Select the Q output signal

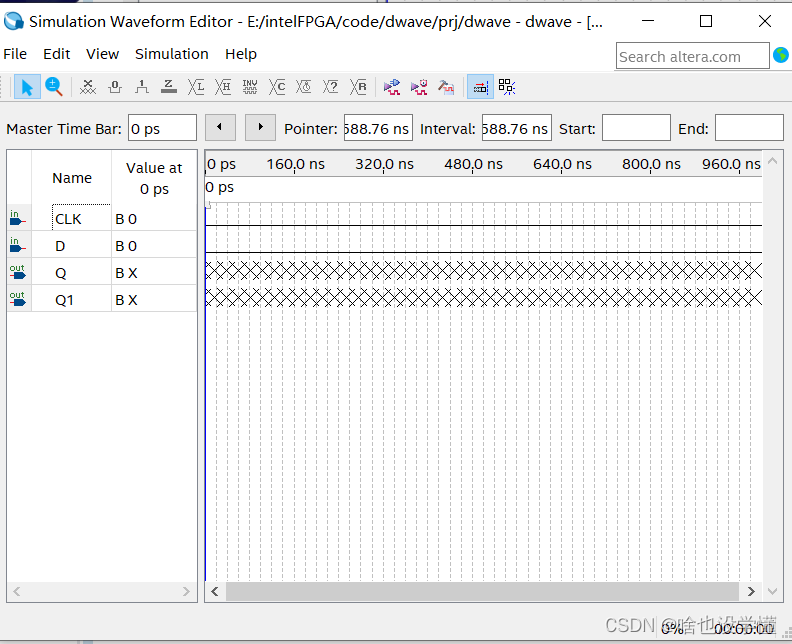61,273
